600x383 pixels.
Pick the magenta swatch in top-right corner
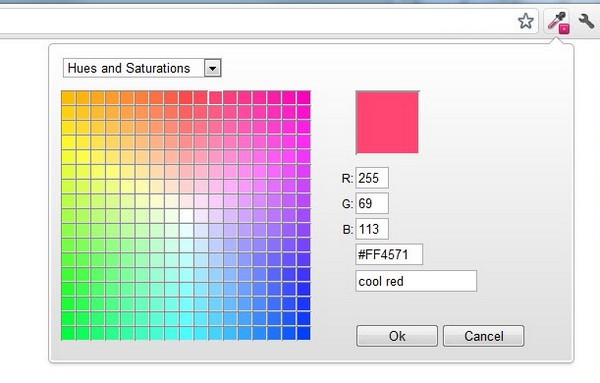click(x=304, y=98)
